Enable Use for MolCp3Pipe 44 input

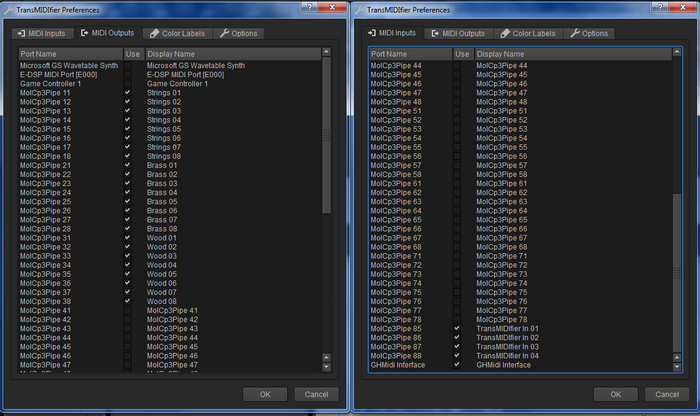click(457, 66)
